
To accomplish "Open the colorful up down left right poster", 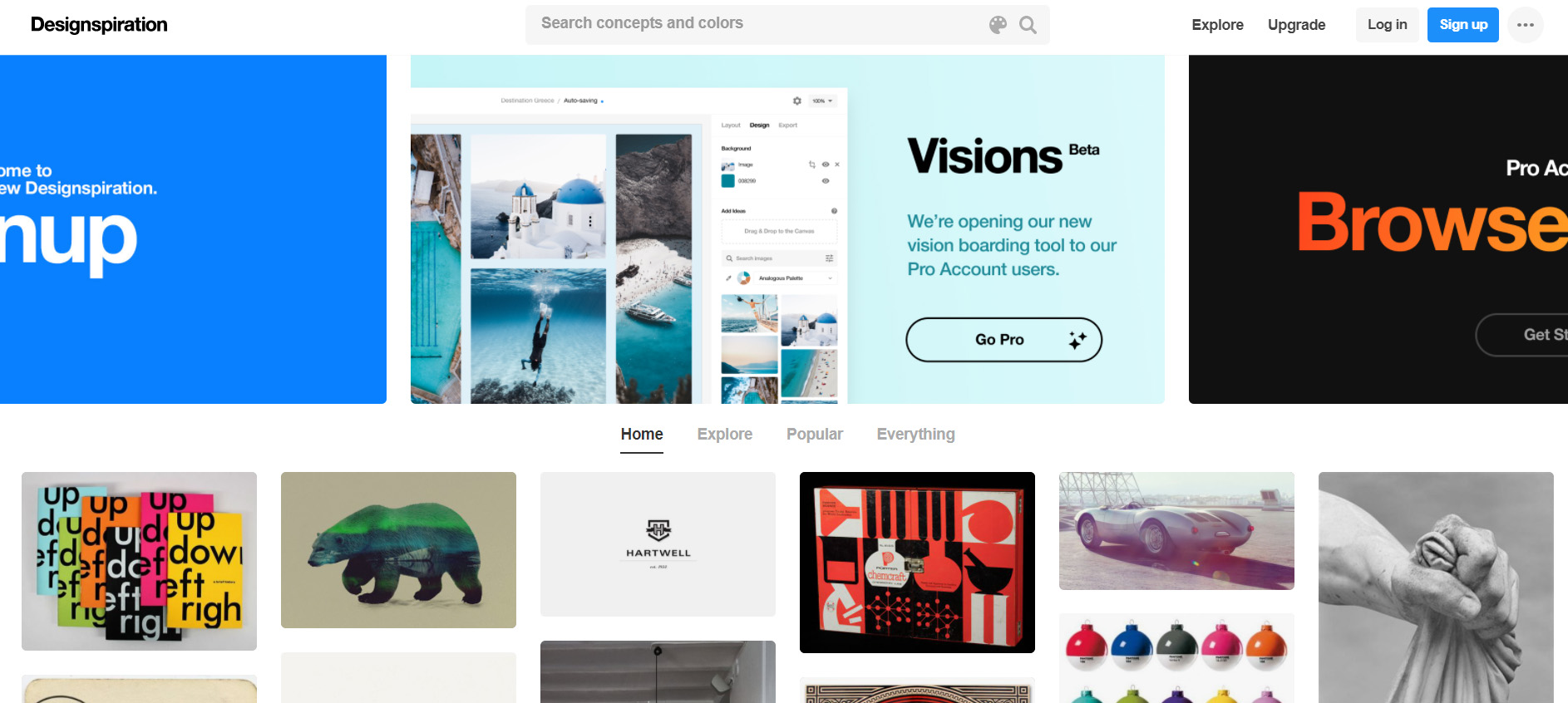I will [x=139, y=561].
